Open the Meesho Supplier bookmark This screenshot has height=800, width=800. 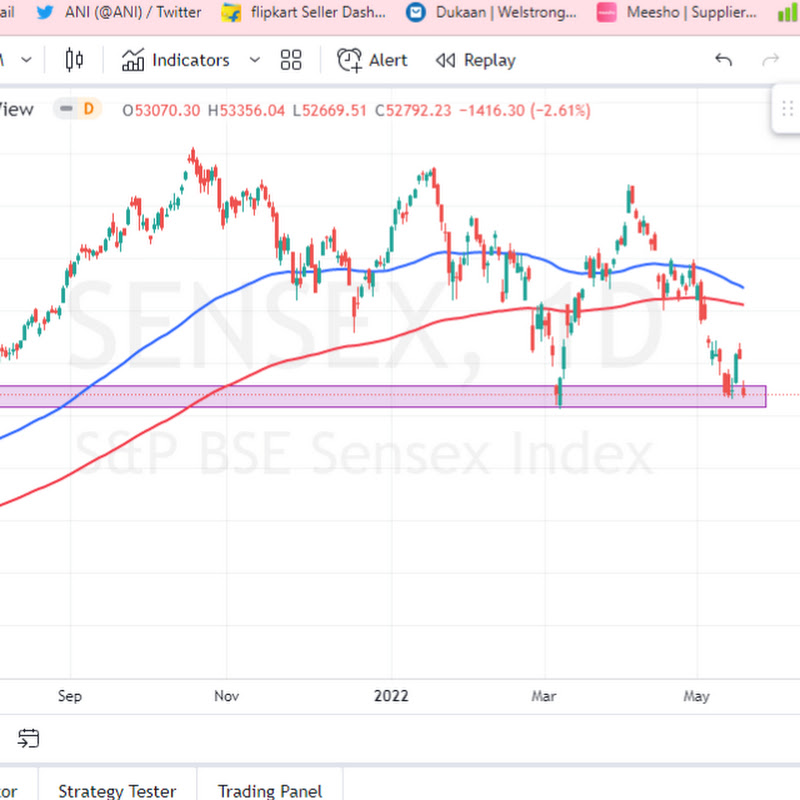tap(677, 12)
